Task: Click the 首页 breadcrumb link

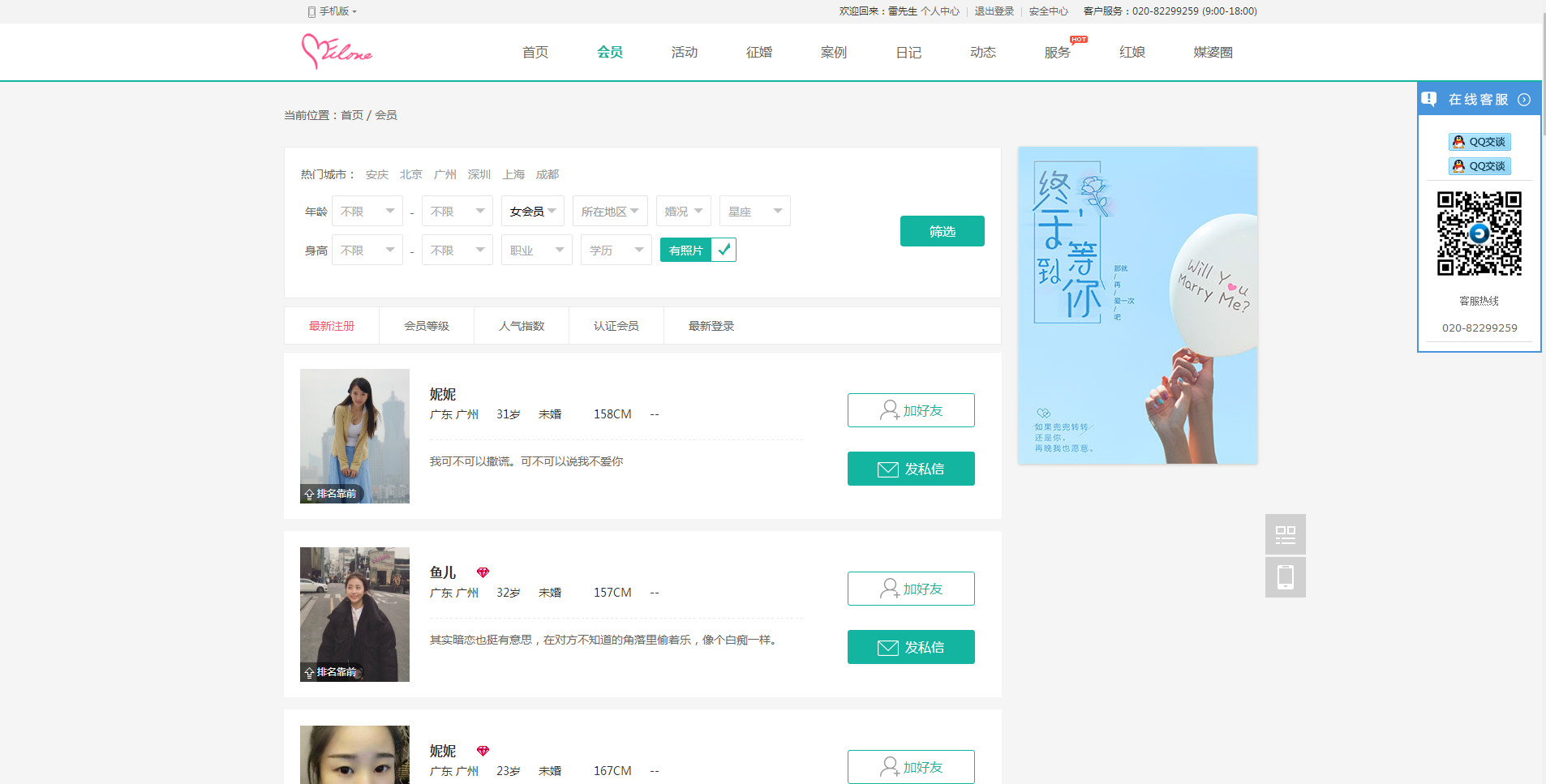Action: (352, 115)
